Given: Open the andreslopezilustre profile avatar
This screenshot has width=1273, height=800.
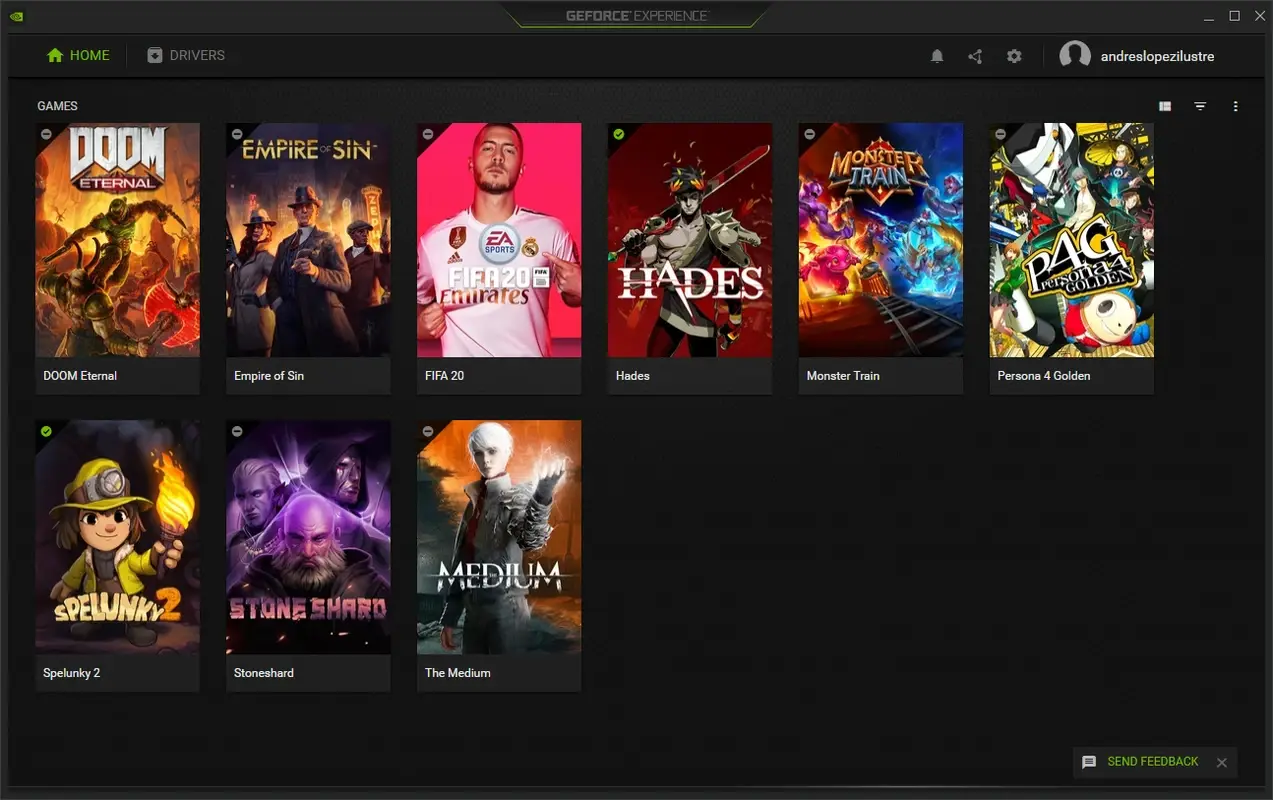Looking at the screenshot, I should tap(1075, 55).
